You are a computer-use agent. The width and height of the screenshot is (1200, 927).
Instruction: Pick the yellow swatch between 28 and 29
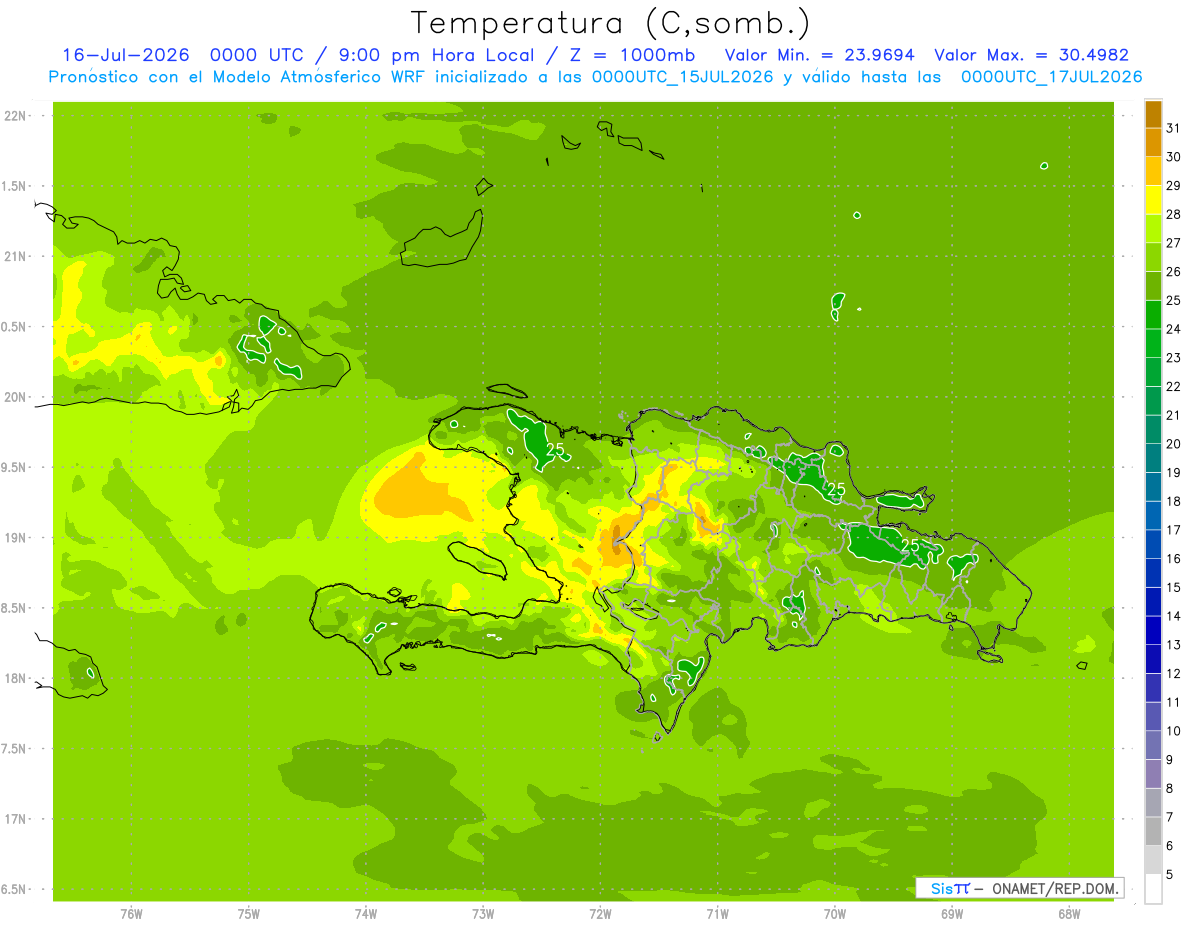1153,201
